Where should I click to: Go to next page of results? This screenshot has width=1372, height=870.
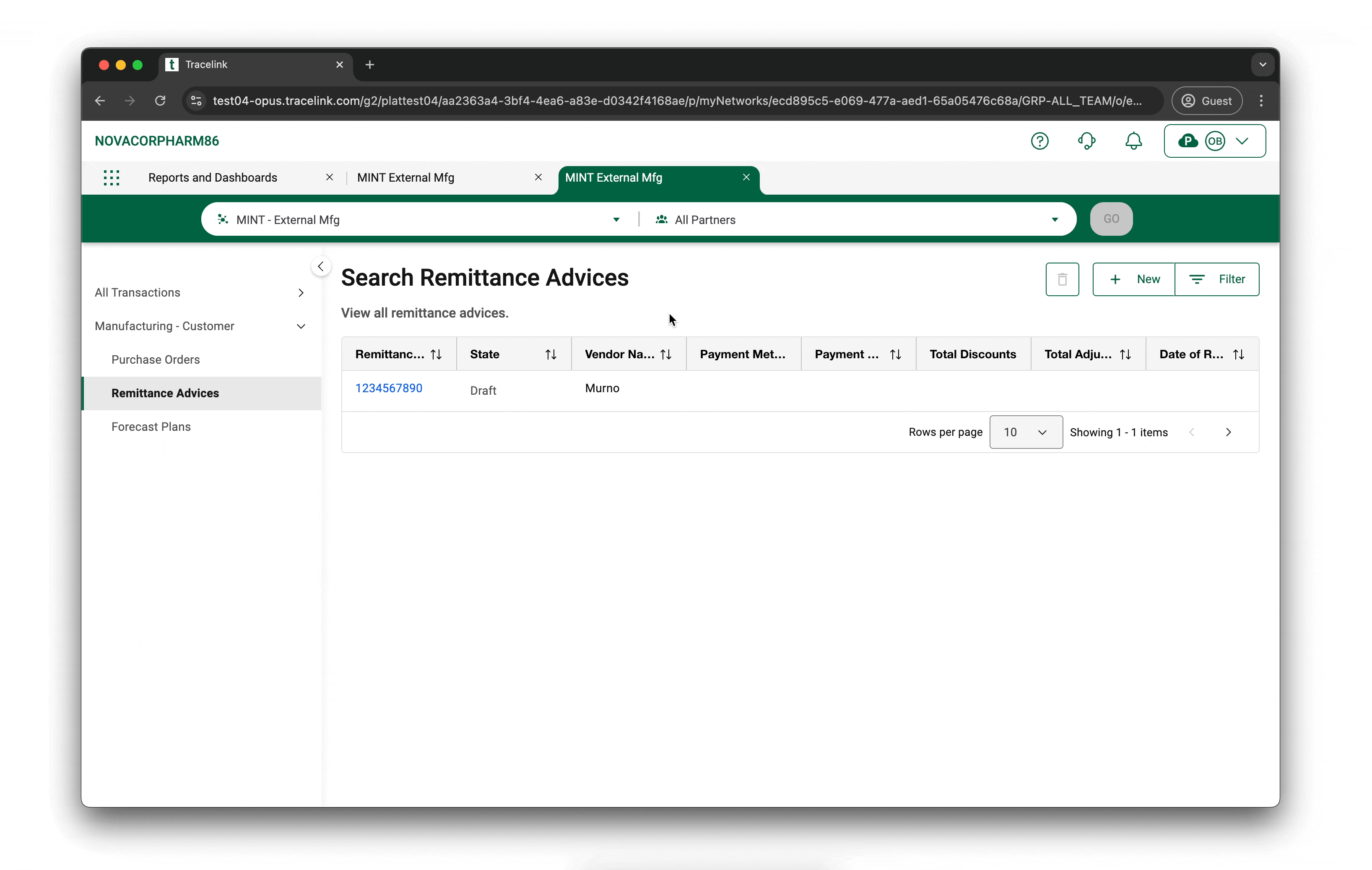point(1228,432)
